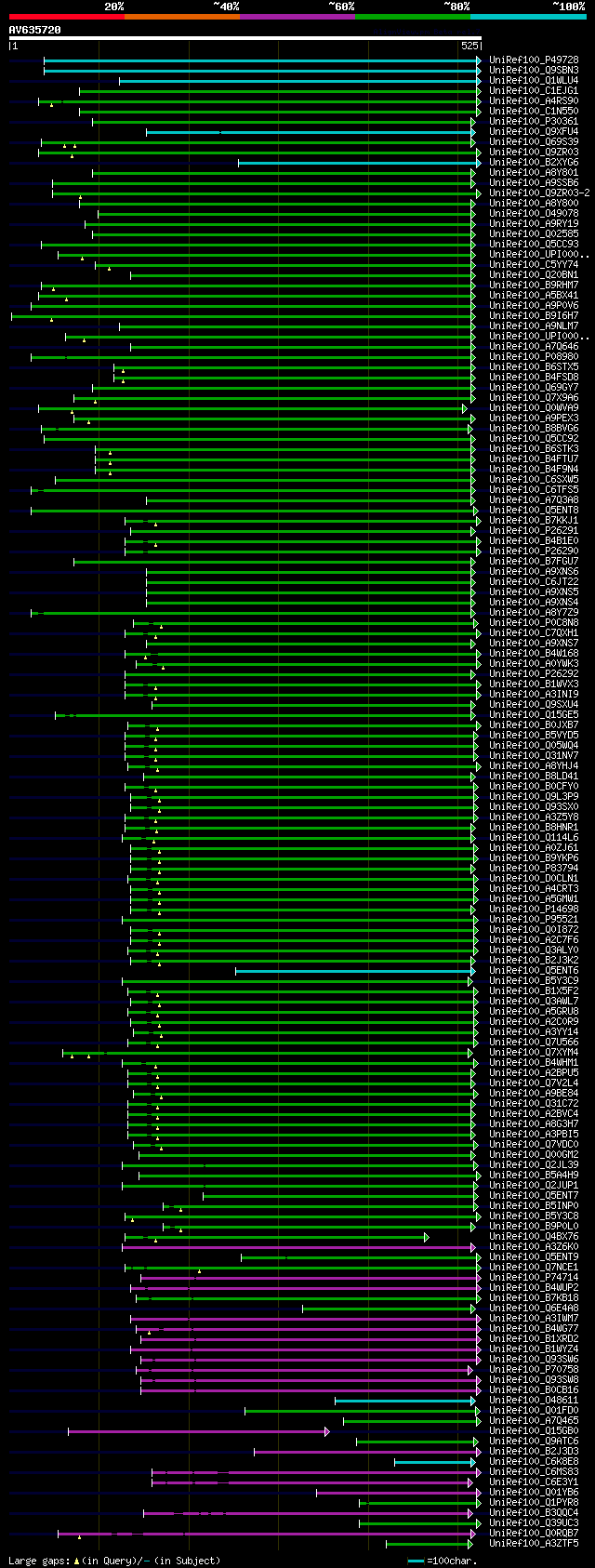Click the label UniRef100_Q6E4A8

click(x=534, y=1308)
